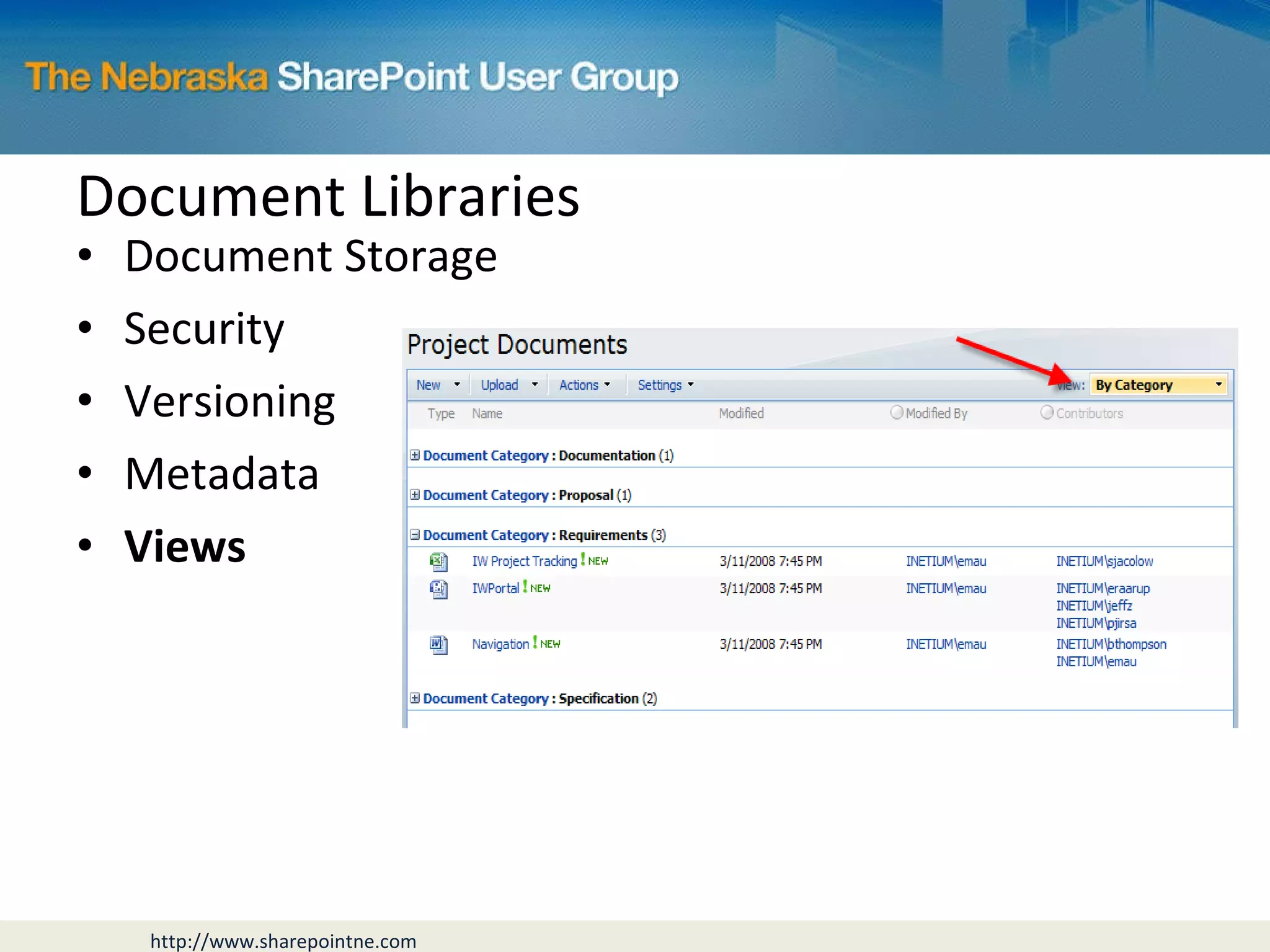Open the IW Project Tracking document
The width and height of the screenshot is (1270, 952).
point(525,561)
